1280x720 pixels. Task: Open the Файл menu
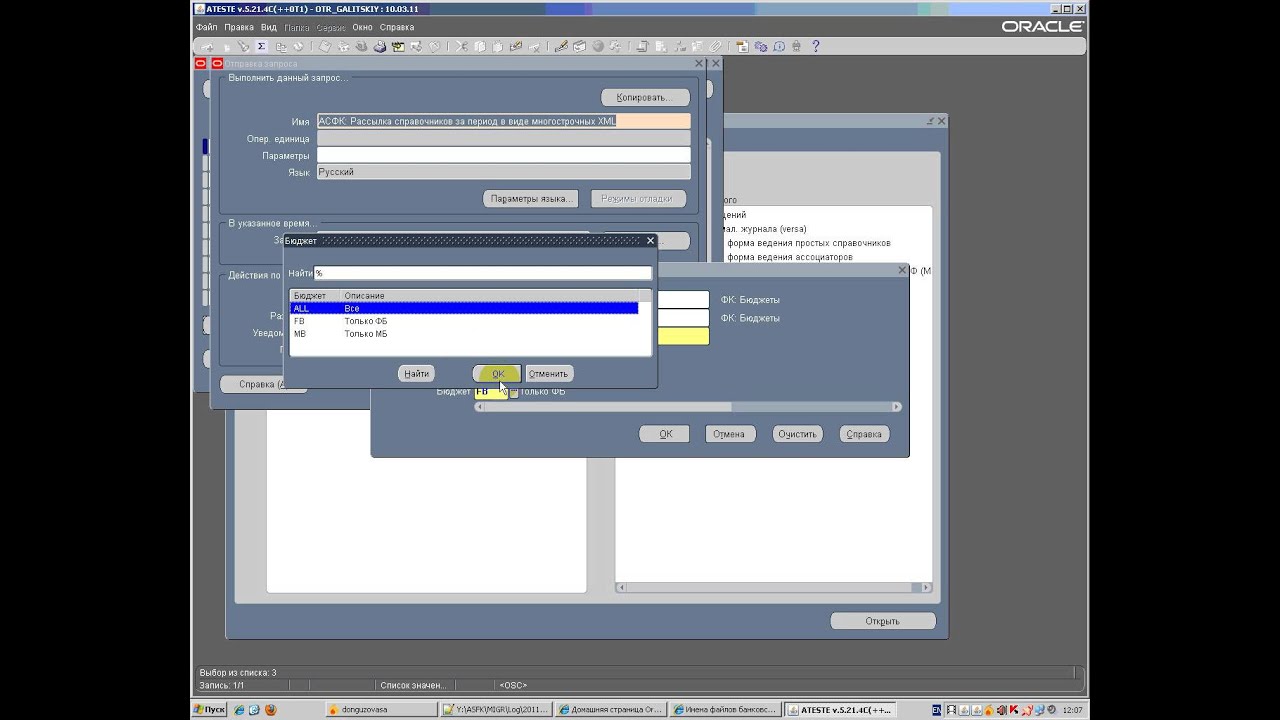coord(207,27)
